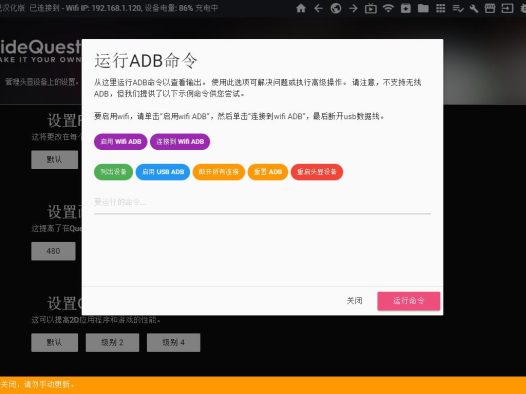Click the orange notification bar message at the bottom
This screenshot has width=526, height=394.
click(37, 384)
